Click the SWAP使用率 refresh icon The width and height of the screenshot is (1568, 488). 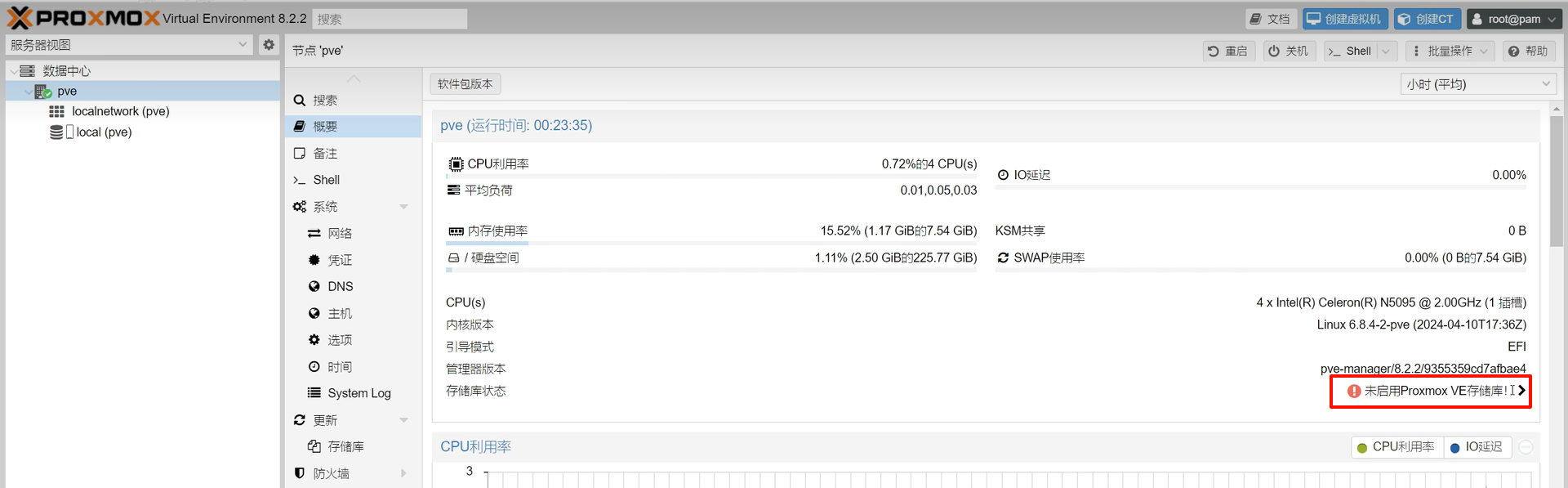pos(1003,257)
